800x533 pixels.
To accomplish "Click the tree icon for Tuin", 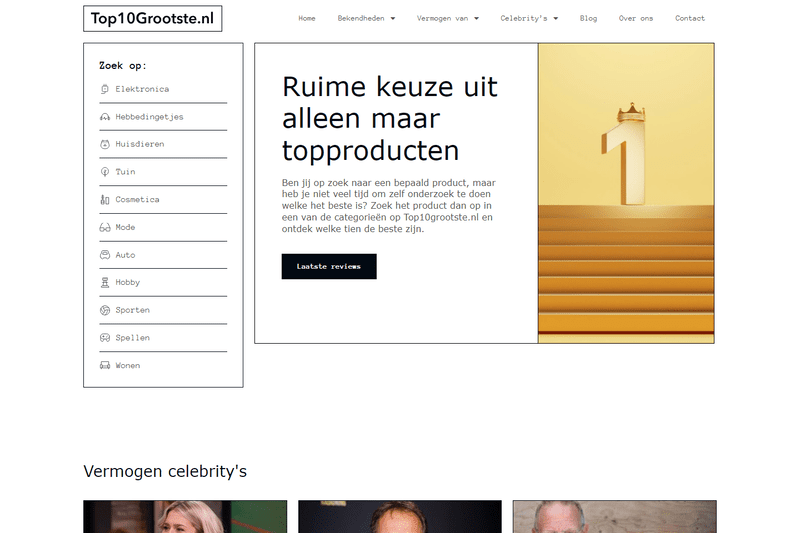I will pyautogui.click(x=105, y=172).
